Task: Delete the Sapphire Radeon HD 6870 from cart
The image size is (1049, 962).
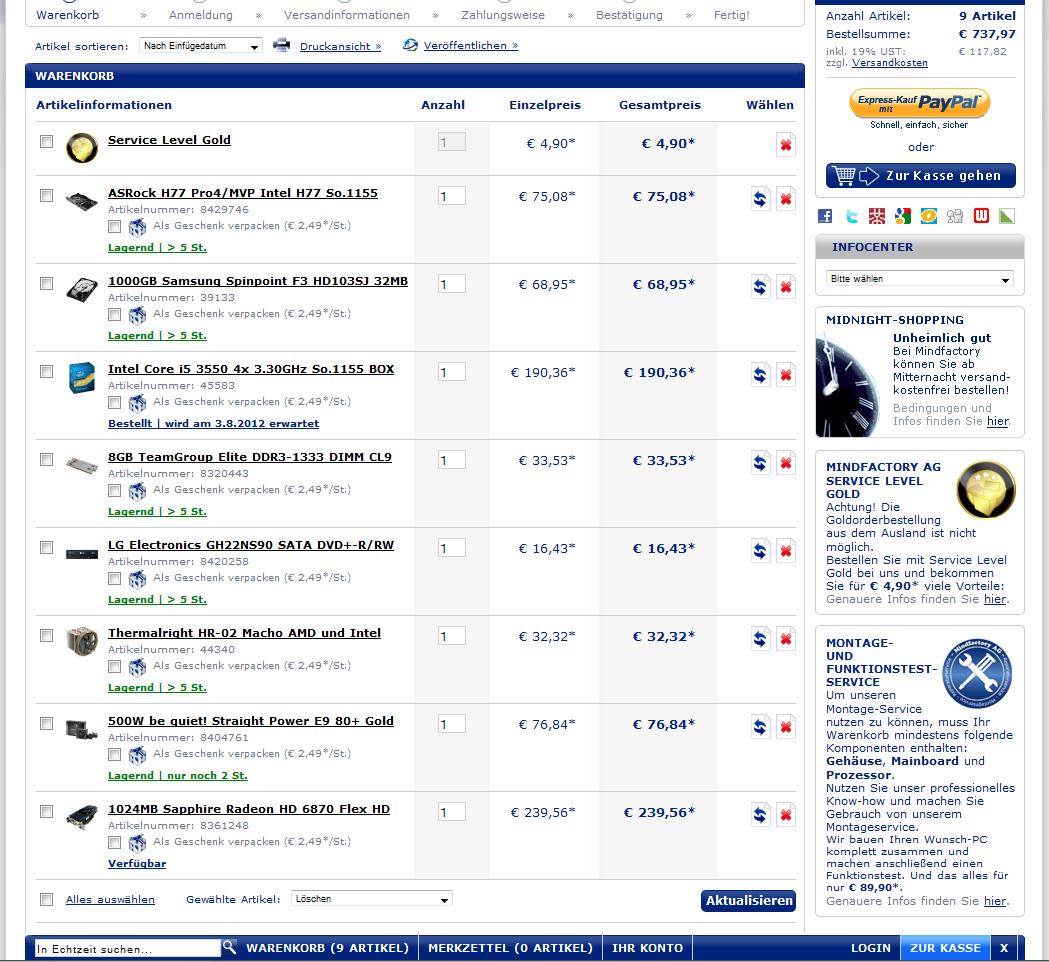Action: click(785, 815)
